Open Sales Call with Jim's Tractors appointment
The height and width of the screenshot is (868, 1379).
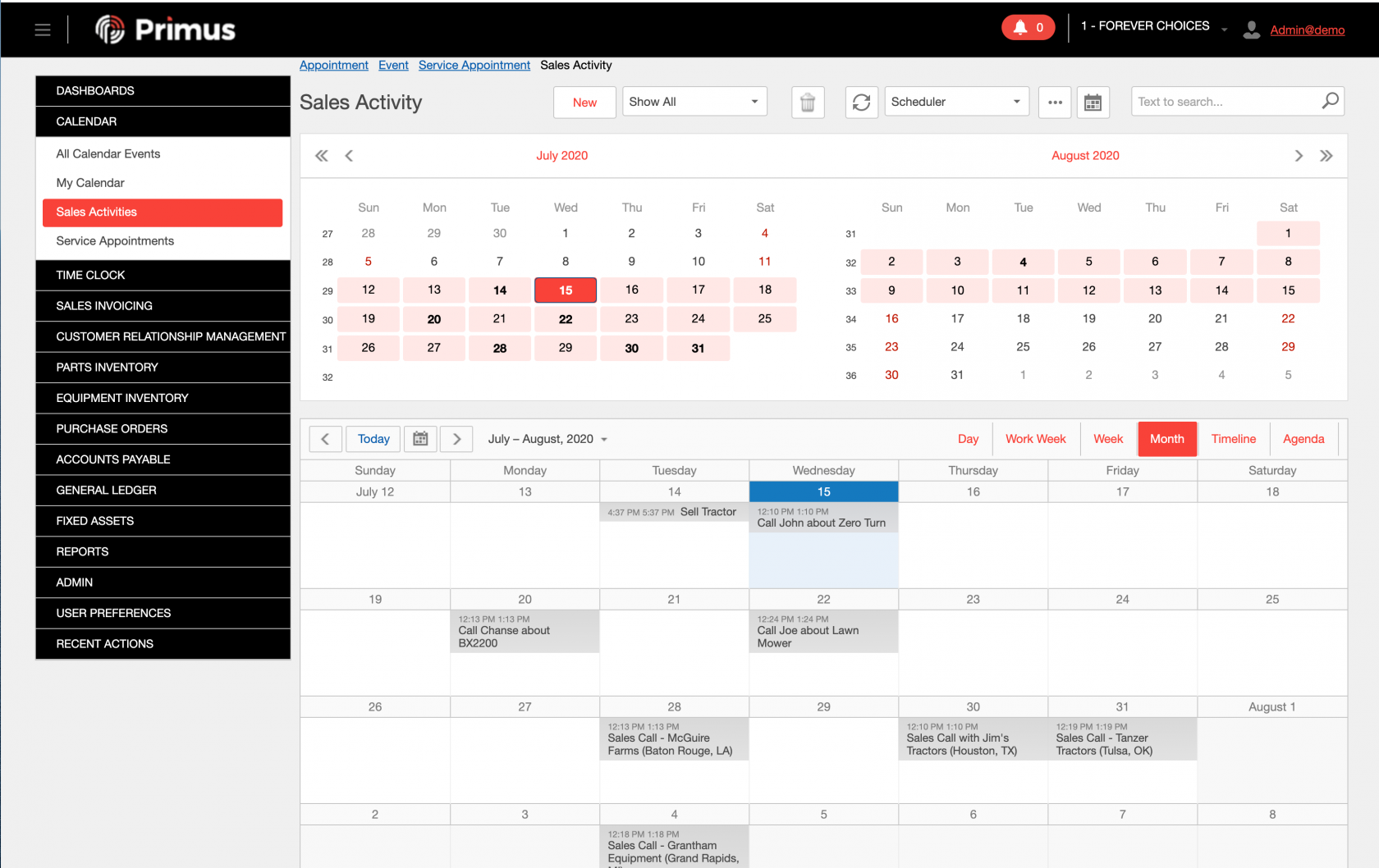[973, 739]
